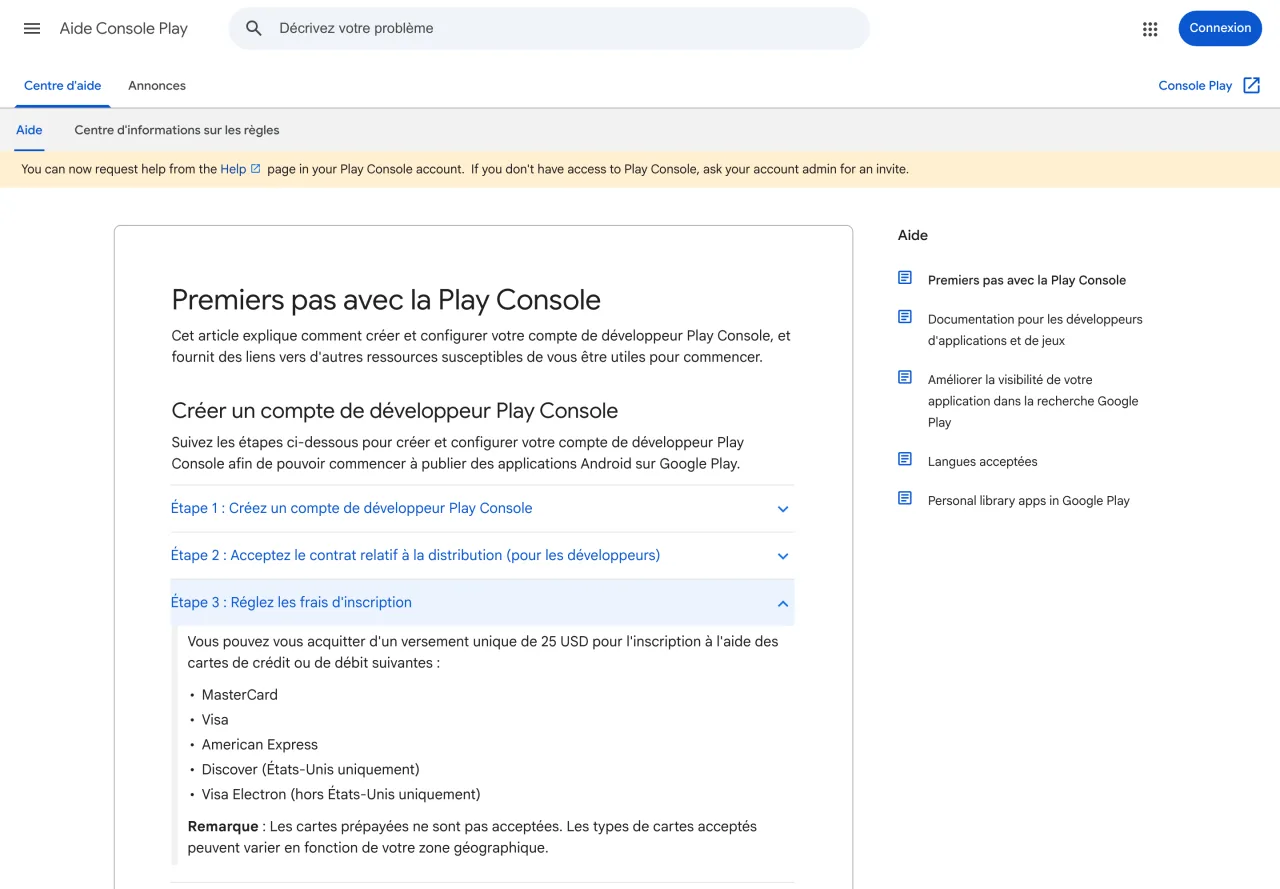Click the Aide Console Play title
1280x889 pixels.
[x=124, y=28]
